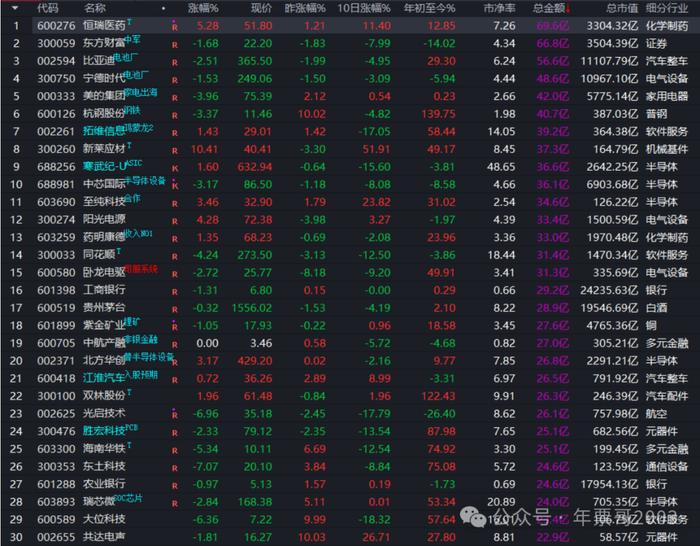
Task: Click the 年初至今% column header
Action: point(429,8)
